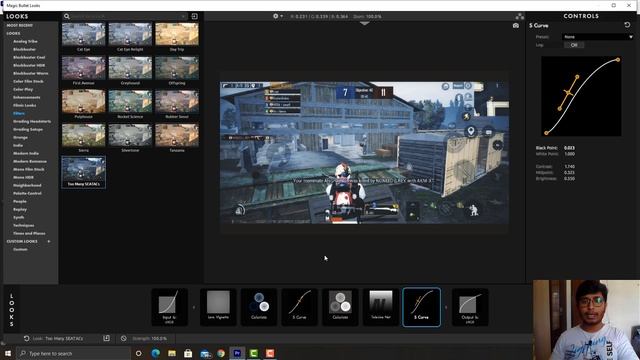
Task: Apply the Silvertone look
Action: (x=130, y=138)
